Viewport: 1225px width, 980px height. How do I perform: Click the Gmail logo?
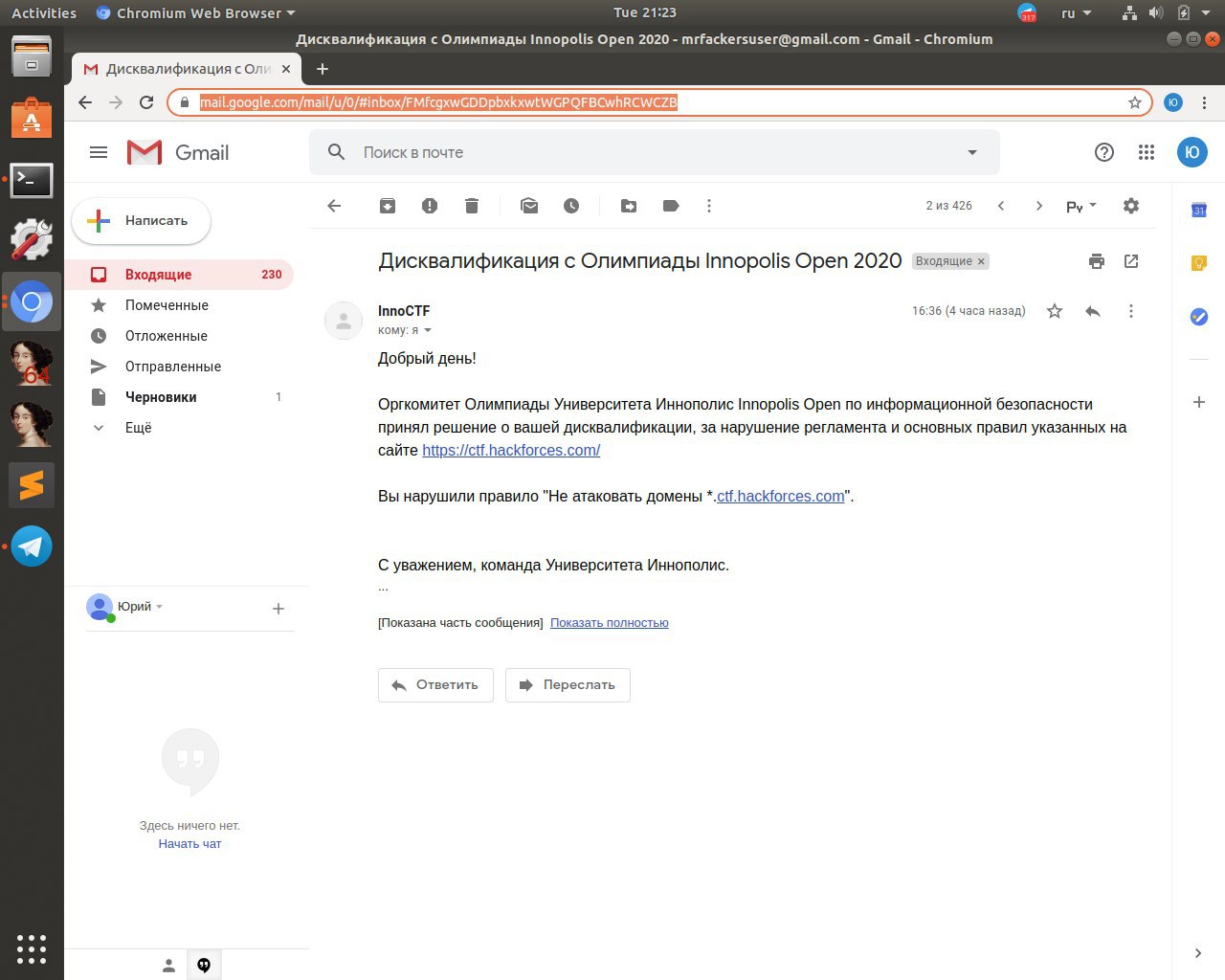[x=178, y=152]
